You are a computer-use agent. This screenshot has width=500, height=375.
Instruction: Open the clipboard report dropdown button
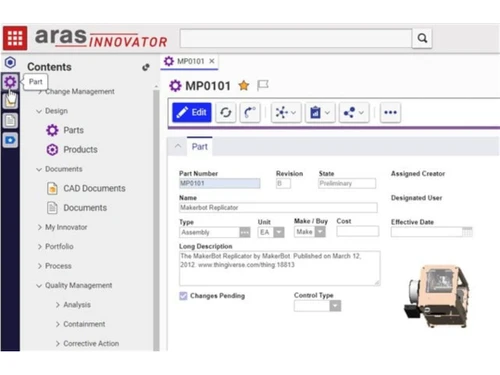point(320,112)
